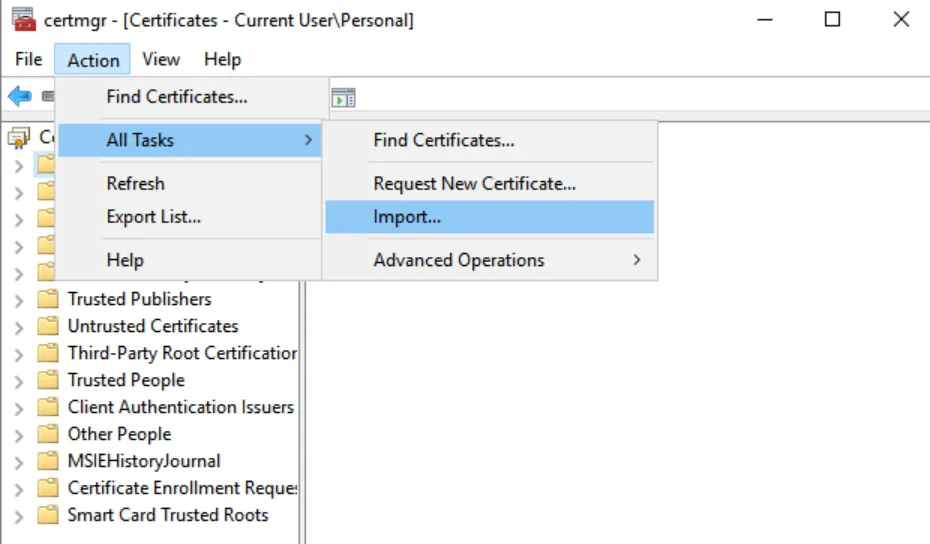Expand the Client Authentication Issuers node
This screenshot has height=544, width=930.
point(19,409)
